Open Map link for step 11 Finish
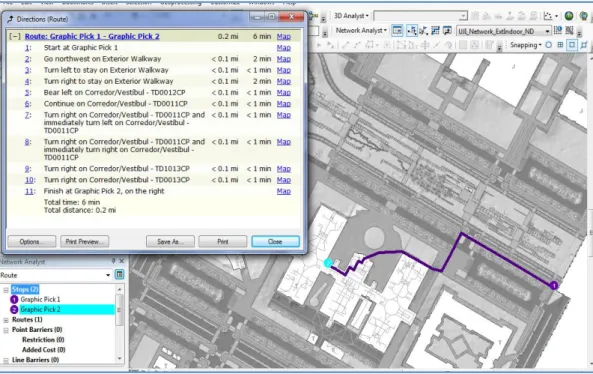 (x=284, y=191)
